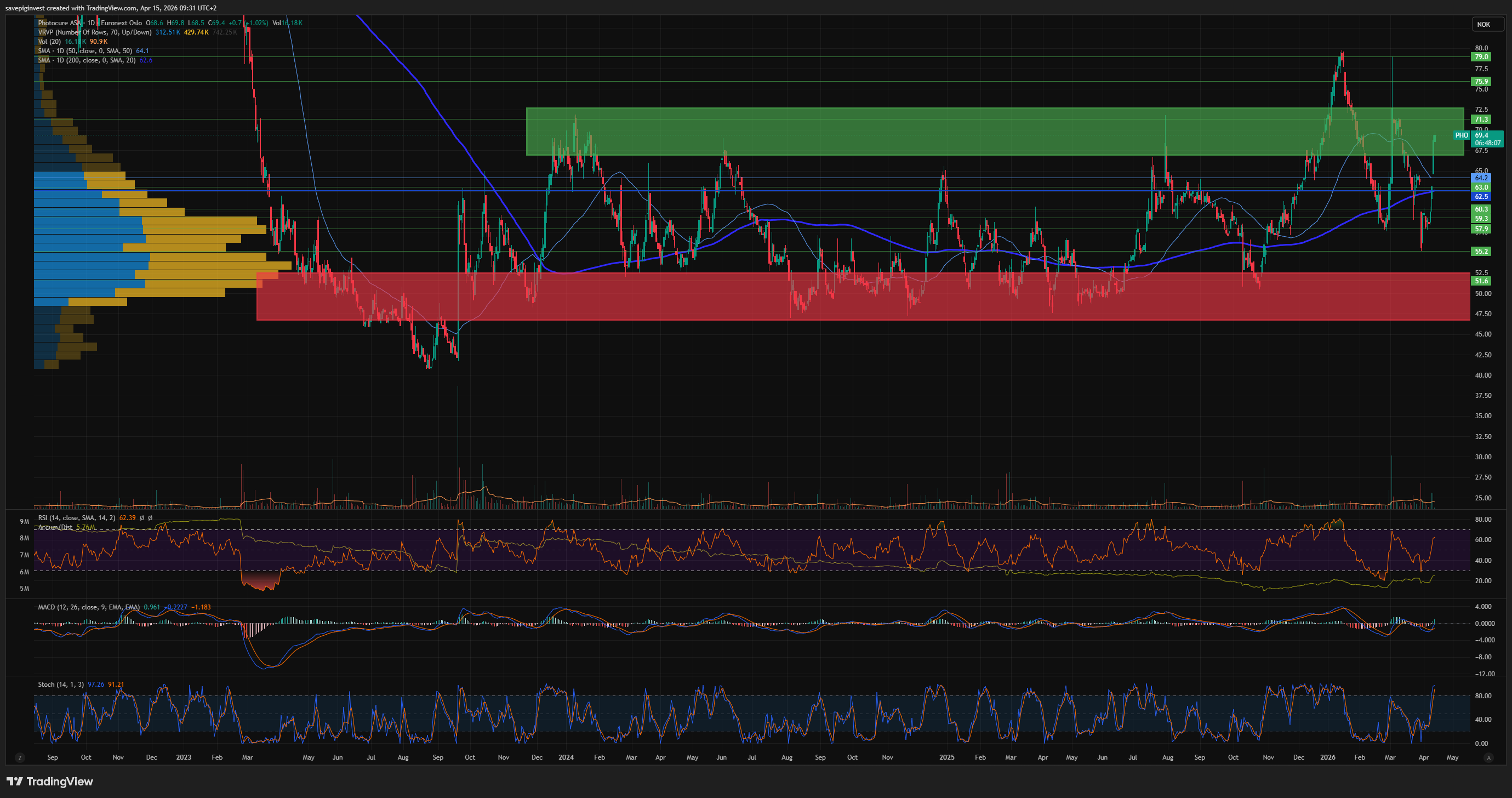Click the 55.2 green price label

[x=1481, y=252]
